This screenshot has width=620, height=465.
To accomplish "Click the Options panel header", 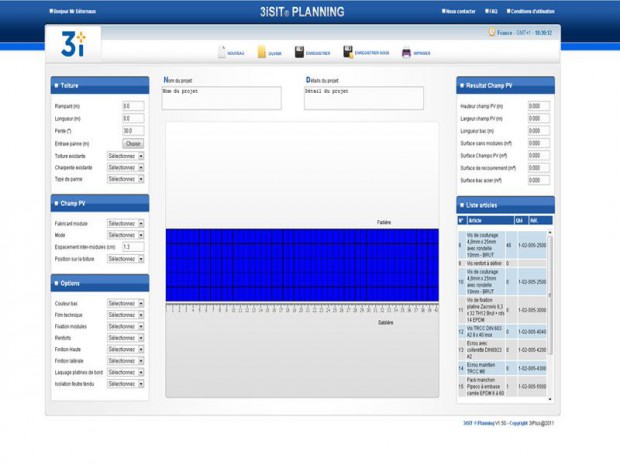I will click(x=100, y=283).
